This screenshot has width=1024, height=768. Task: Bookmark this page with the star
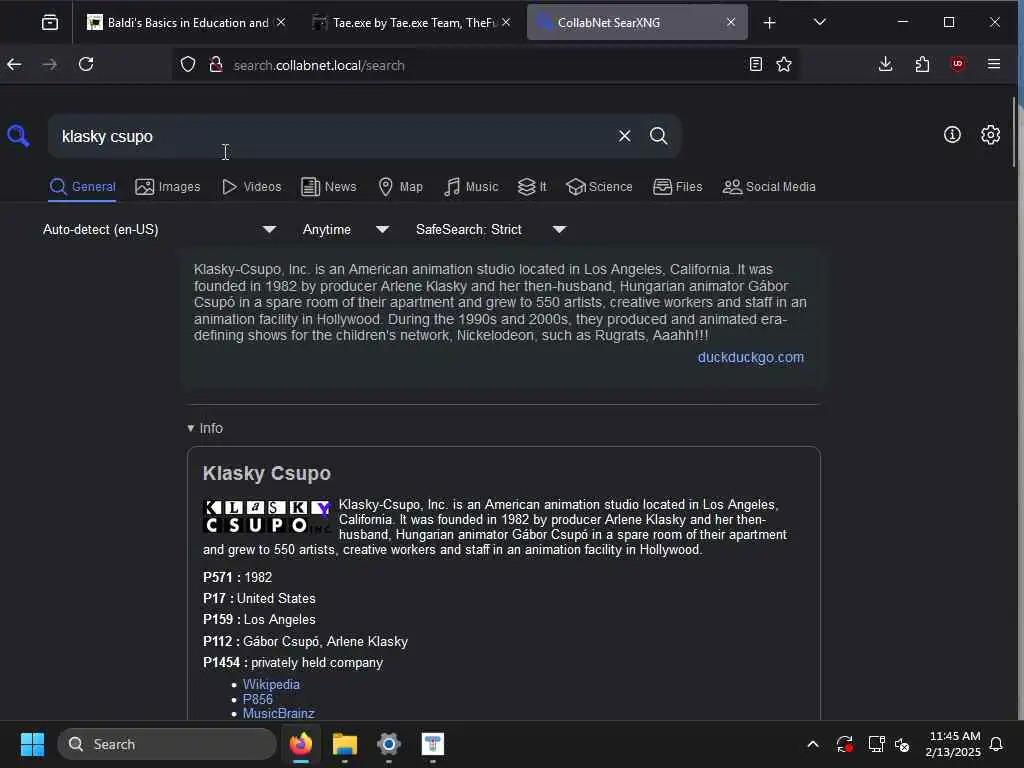[x=784, y=64]
